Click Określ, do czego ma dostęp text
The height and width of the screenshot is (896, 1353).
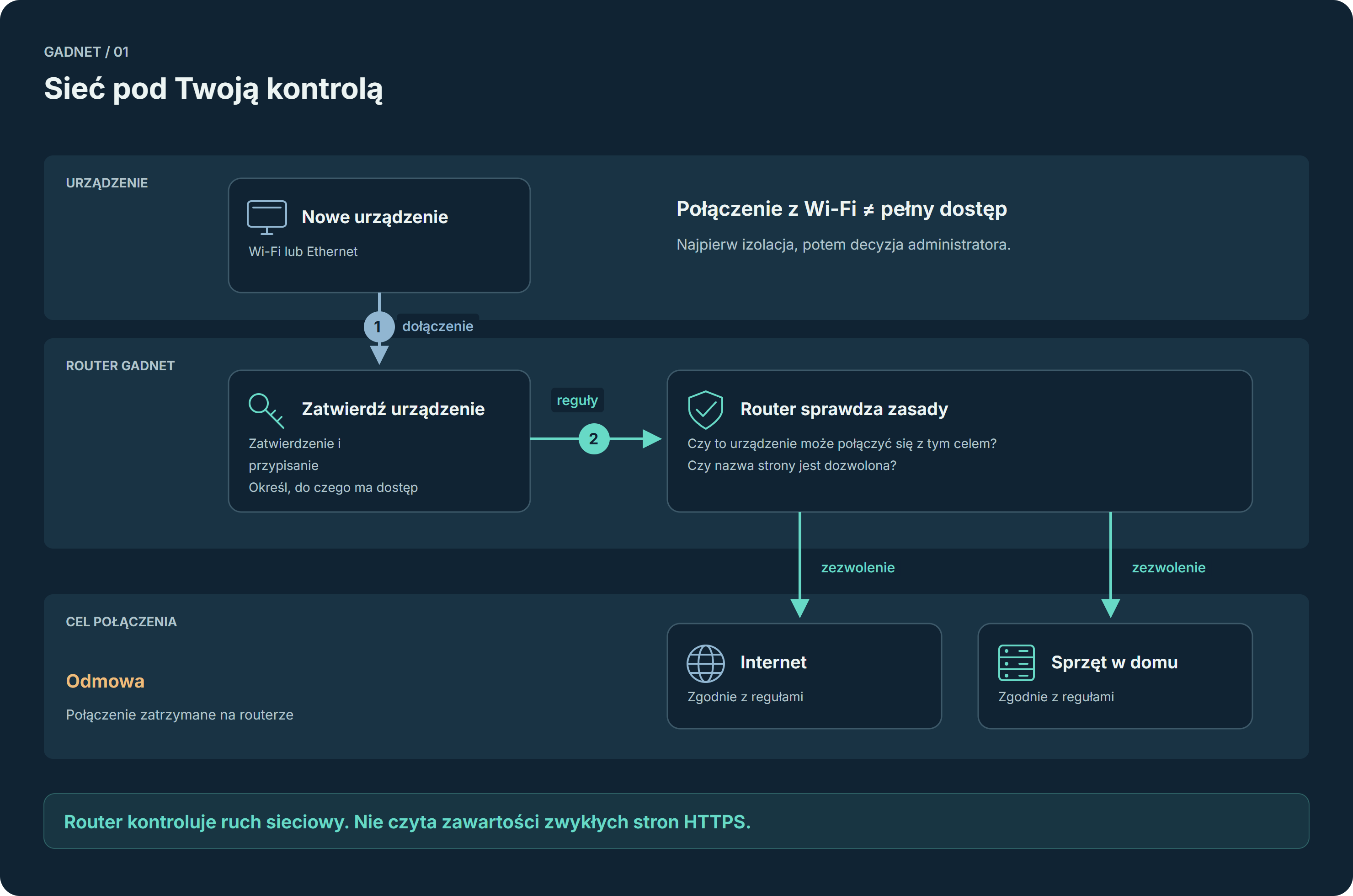[333, 487]
